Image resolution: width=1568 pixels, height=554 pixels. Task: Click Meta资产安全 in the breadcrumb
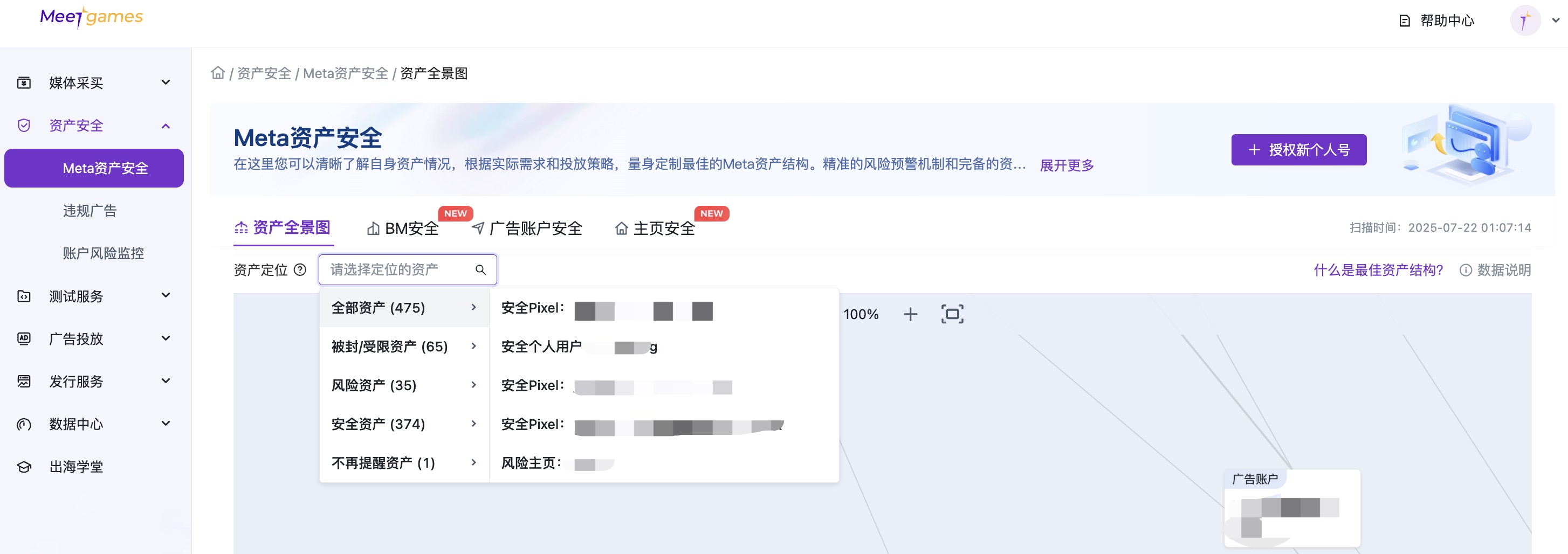click(345, 74)
